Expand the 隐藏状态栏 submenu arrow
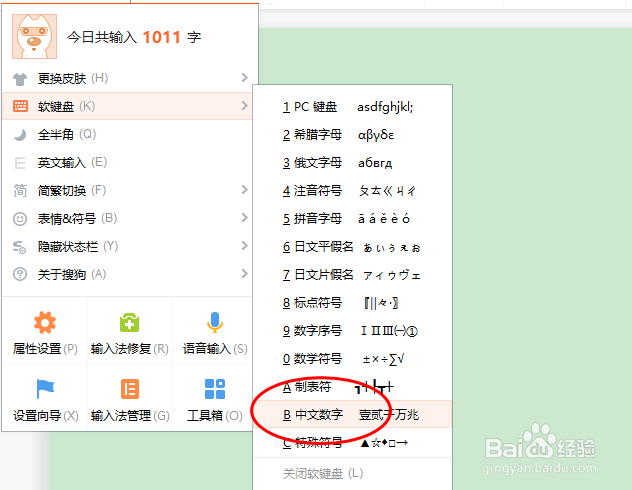632x490 pixels. (244, 245)
